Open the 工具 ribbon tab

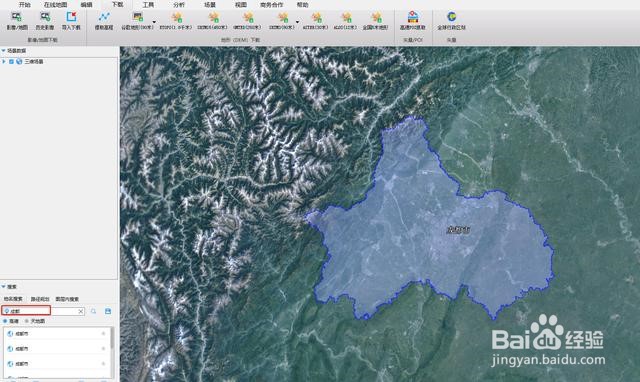pos(148,4)
